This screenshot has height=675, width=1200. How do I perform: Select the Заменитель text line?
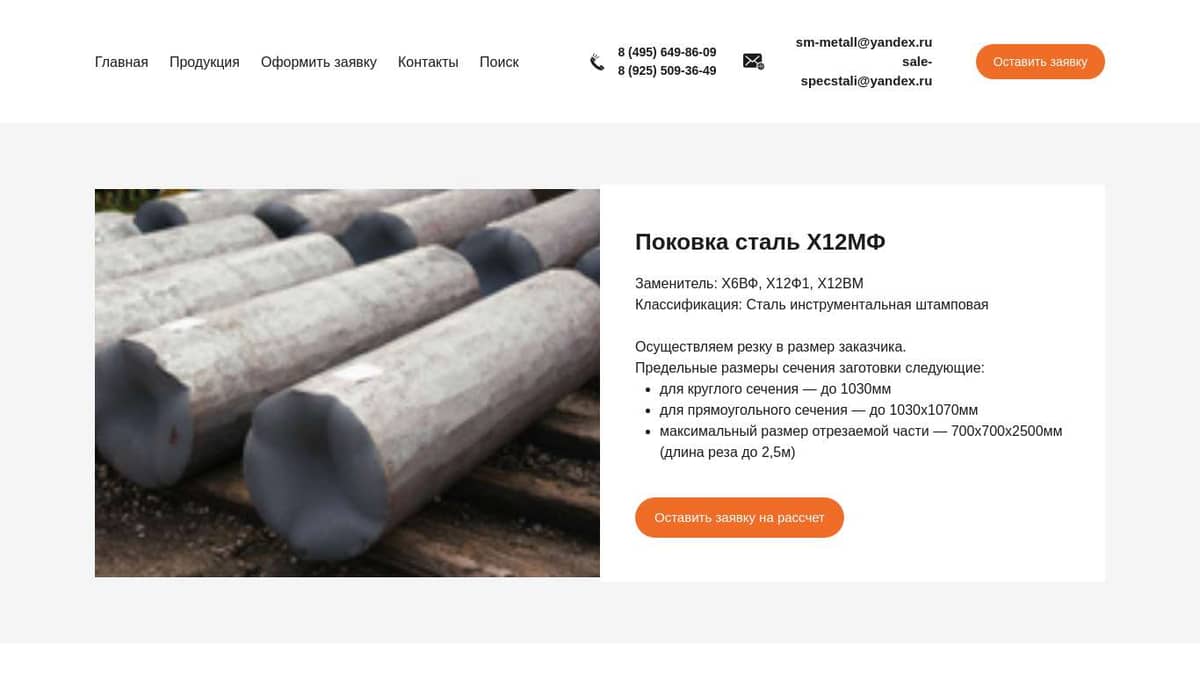pyautogui.click(x=749, y=284)
